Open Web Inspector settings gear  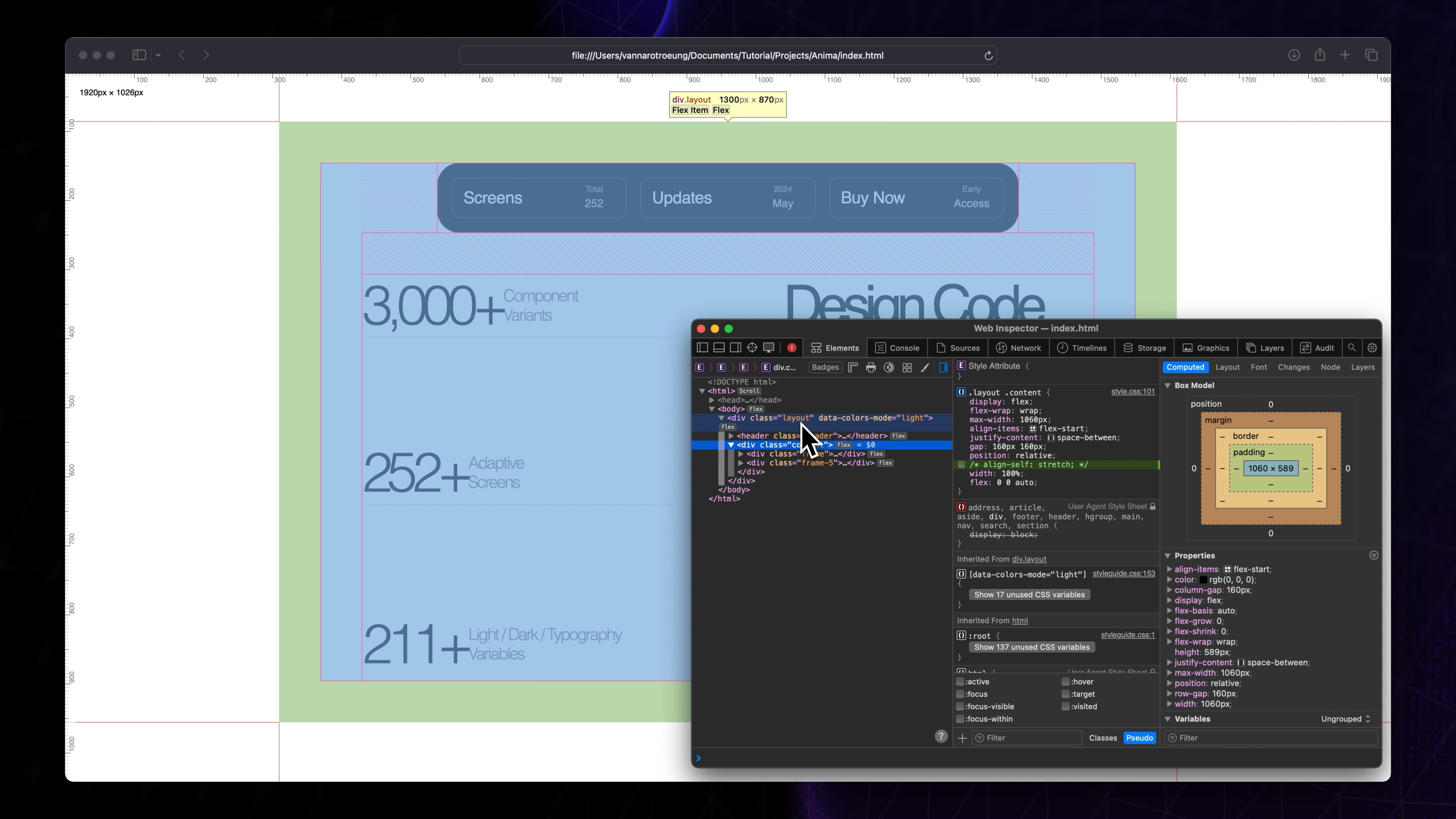[x=1372, y=348]
